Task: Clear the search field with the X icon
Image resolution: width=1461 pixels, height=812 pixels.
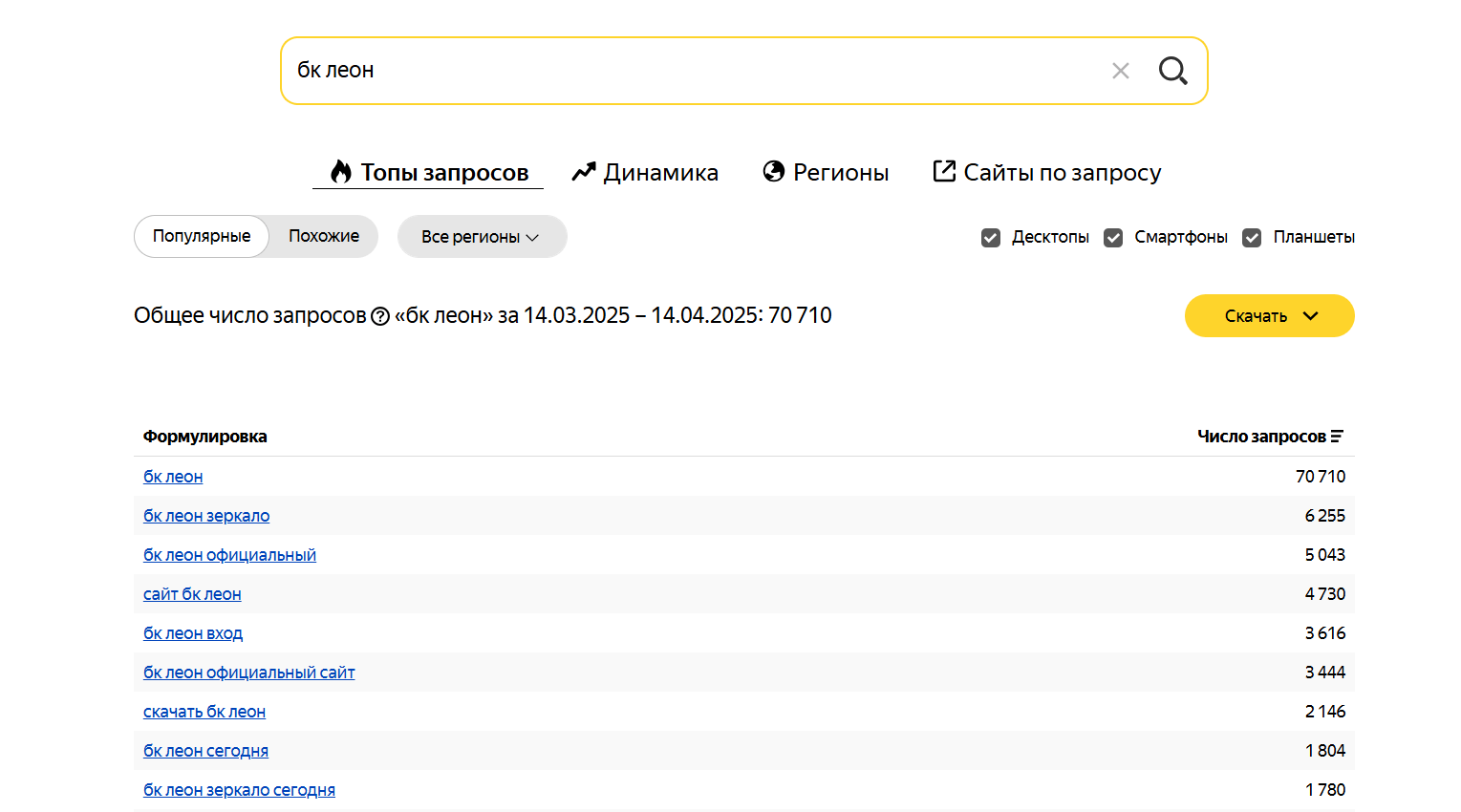Action: click(1121, 71)
